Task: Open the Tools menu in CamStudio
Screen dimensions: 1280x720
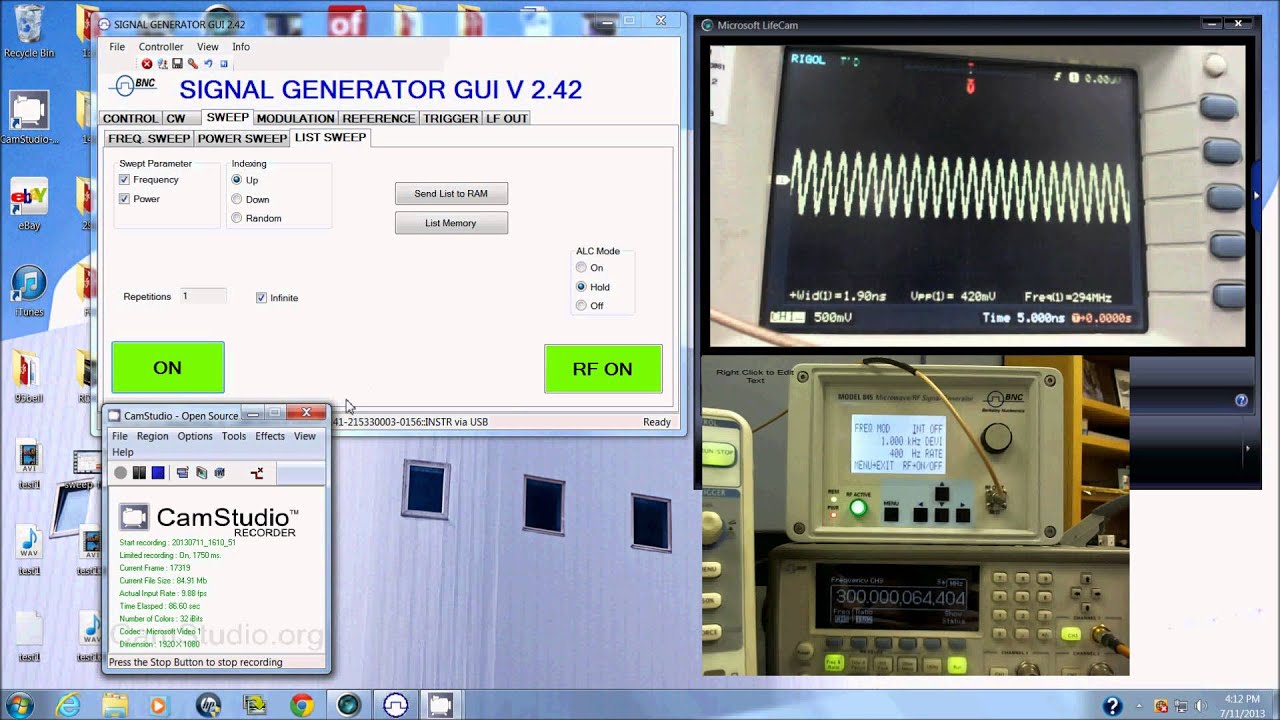Action: pos(234,436)
